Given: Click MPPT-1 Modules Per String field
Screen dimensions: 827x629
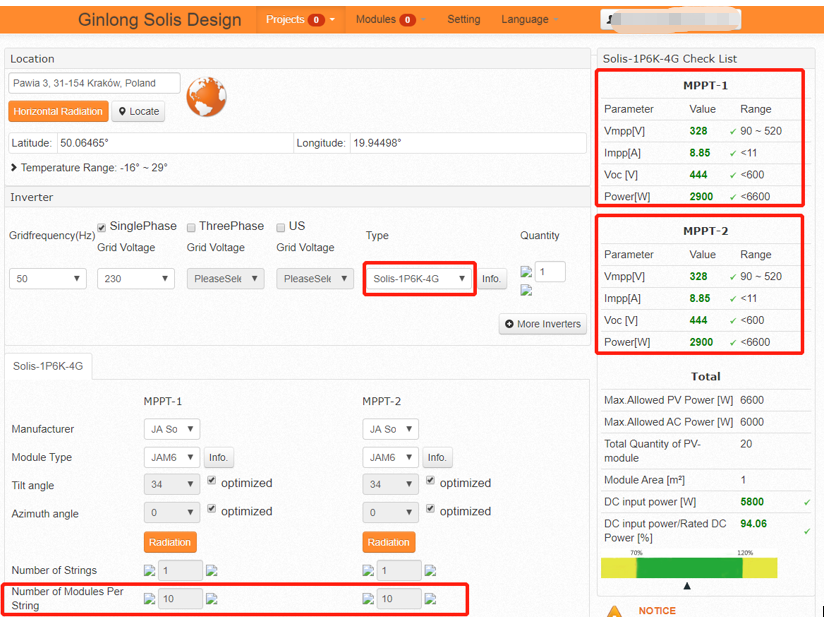Looking at the screenshot, I should click(180, 598).
